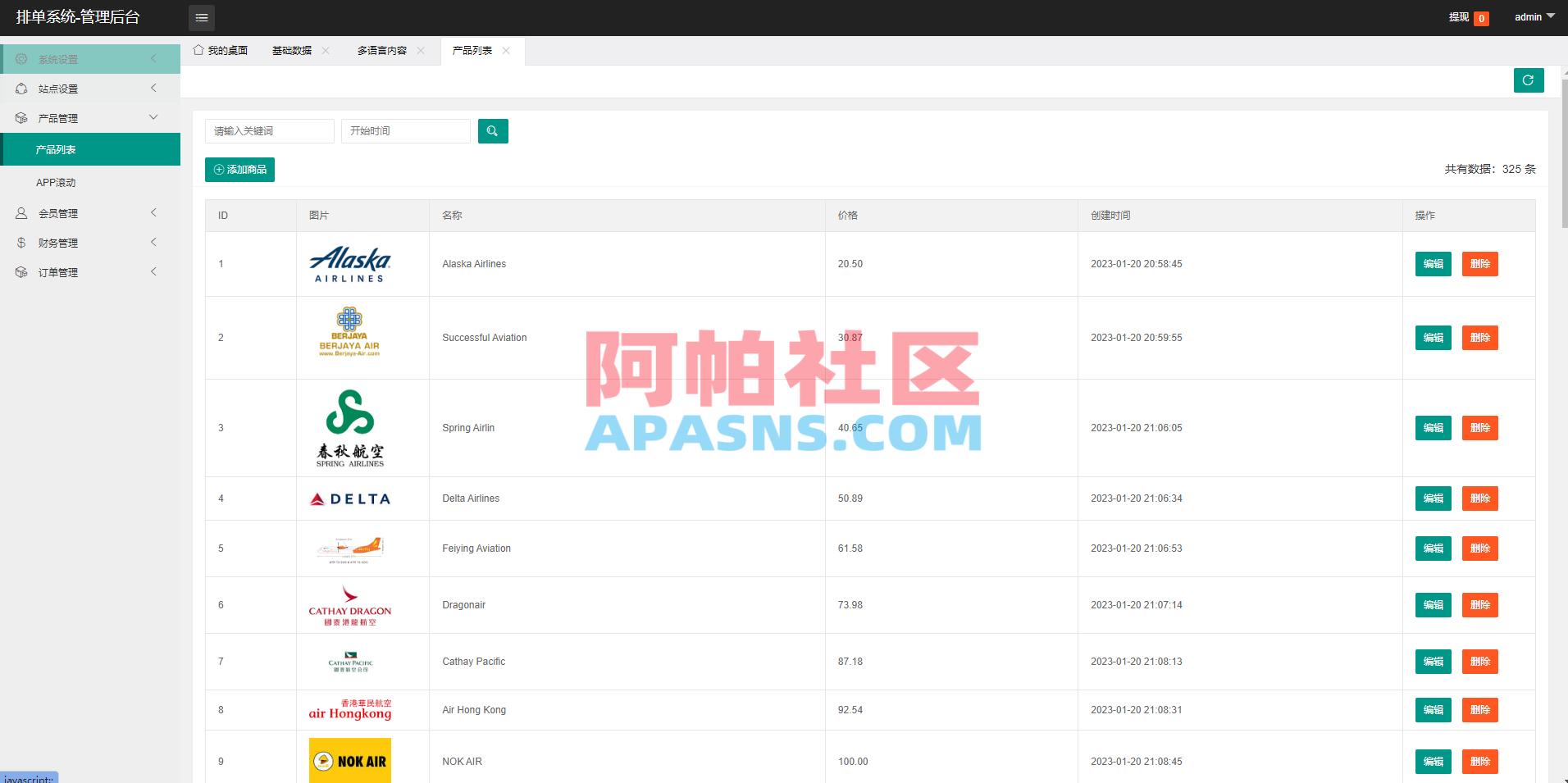The height and width of the screenshot is (783, 1568).
Task: Click the home icon on 我的桌面 tab
Action: click(x=197, y=50)
